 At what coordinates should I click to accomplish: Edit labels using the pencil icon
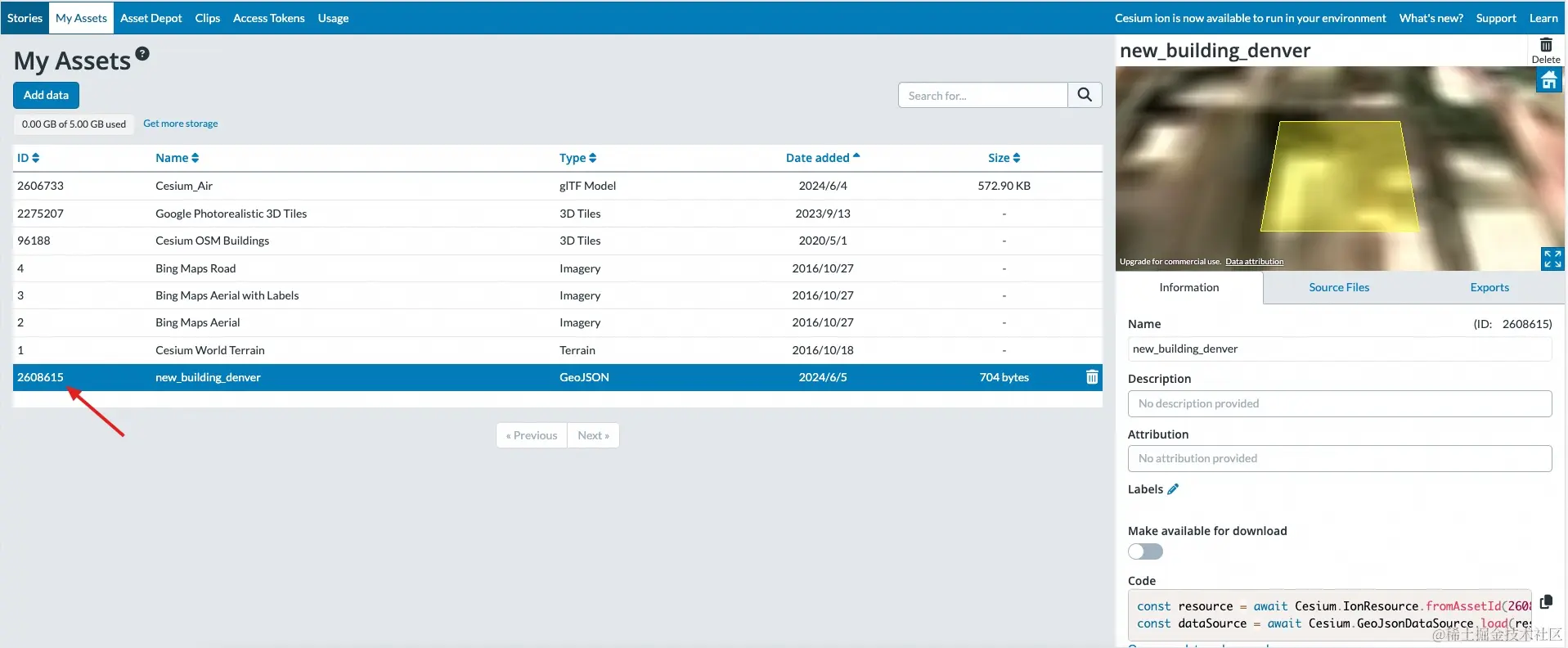(1173, 489)
